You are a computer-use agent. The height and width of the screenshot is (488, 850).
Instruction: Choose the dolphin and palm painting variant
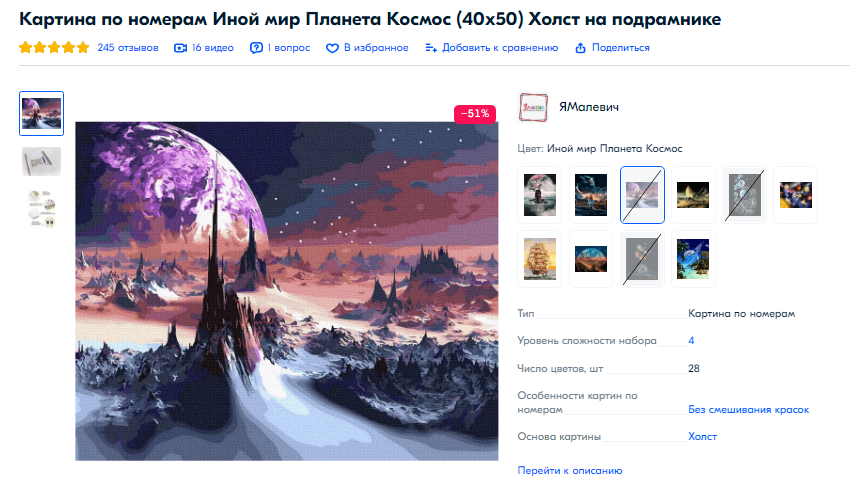click(693, 259)
